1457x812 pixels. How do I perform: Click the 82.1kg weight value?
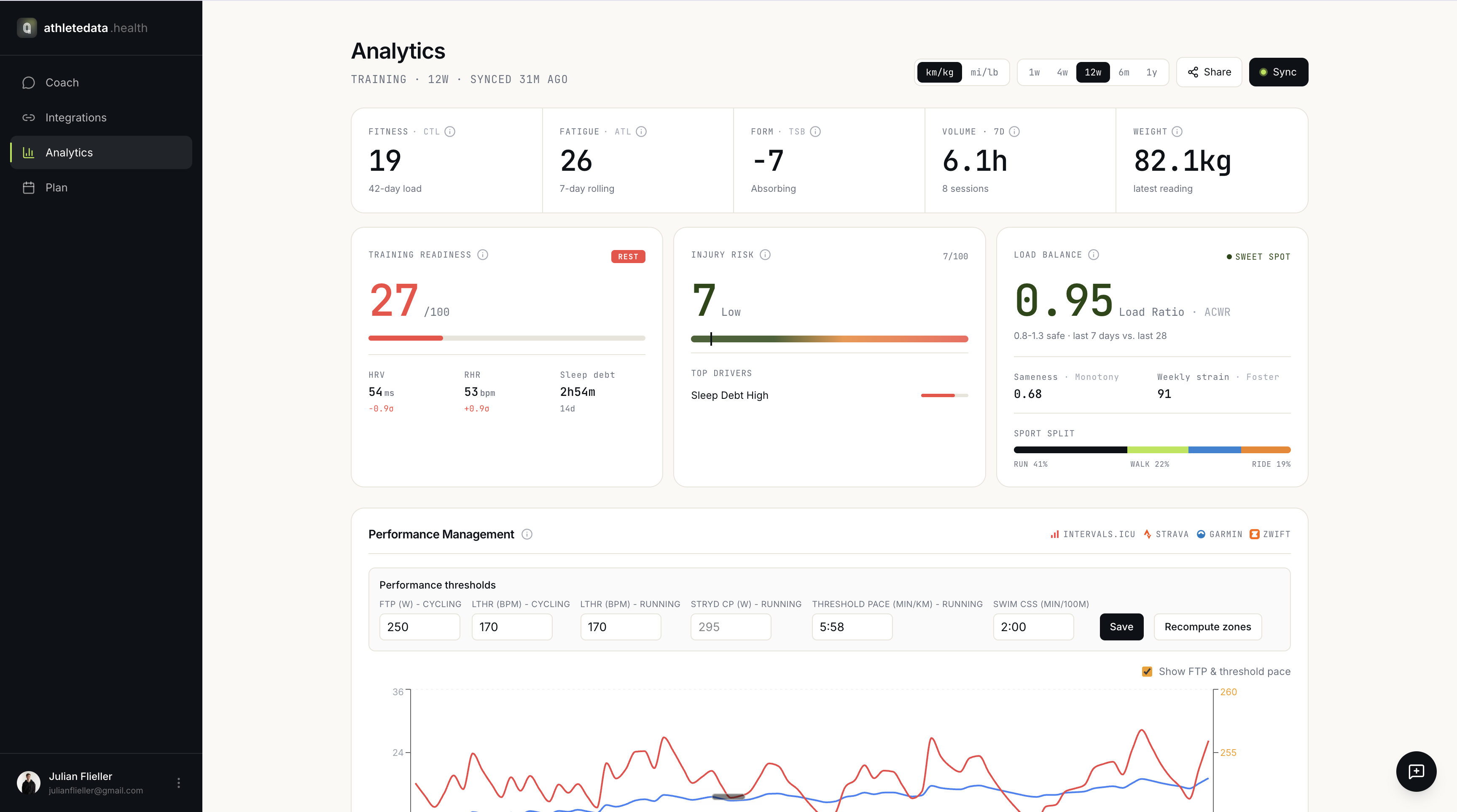(x=1182, y=161)
